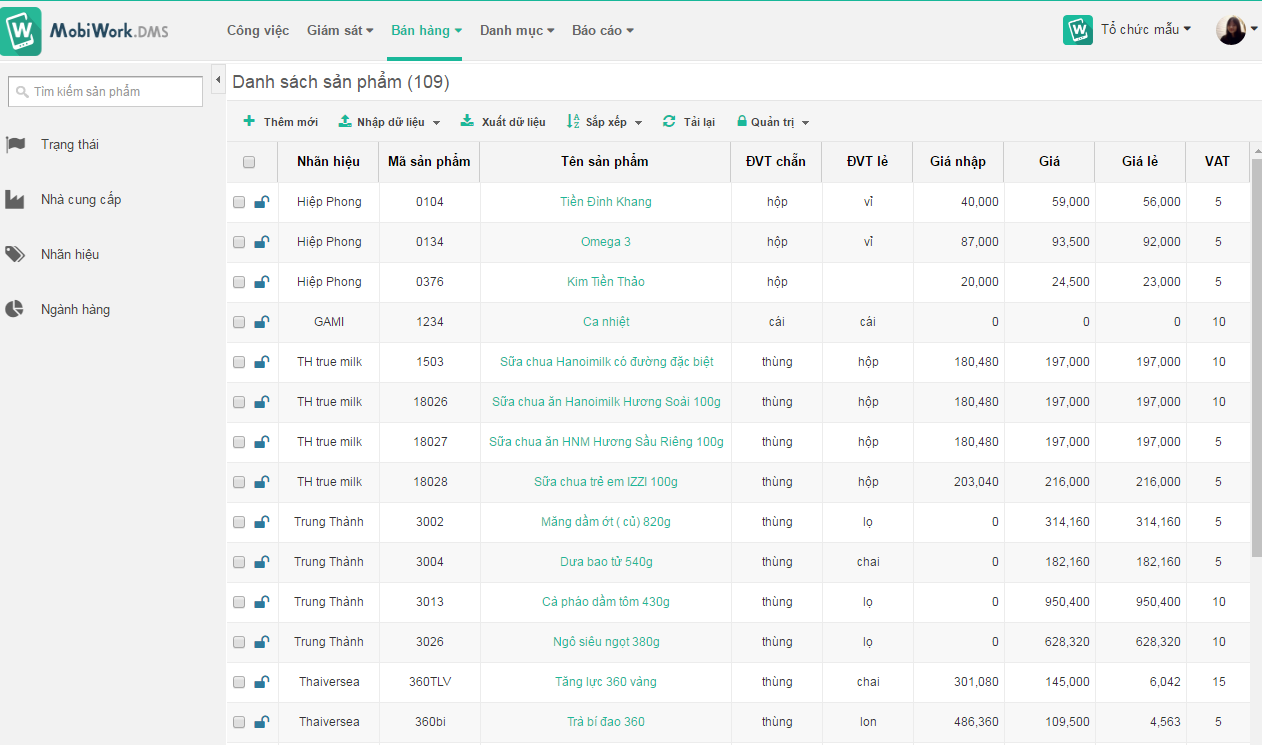Open the Bán hàng dropdown menu

(426, 30)
